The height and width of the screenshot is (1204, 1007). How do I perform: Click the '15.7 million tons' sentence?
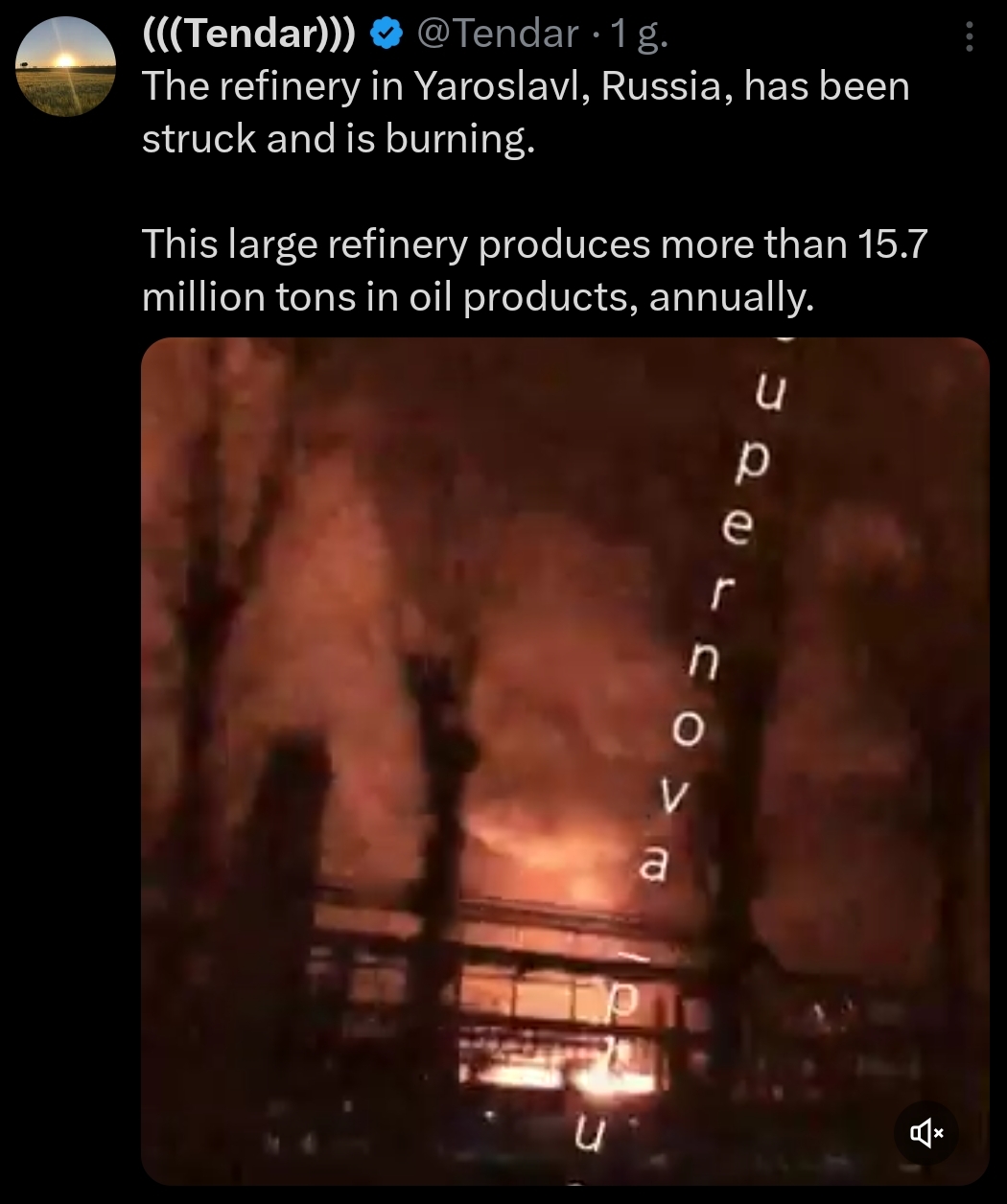[534, 270]
